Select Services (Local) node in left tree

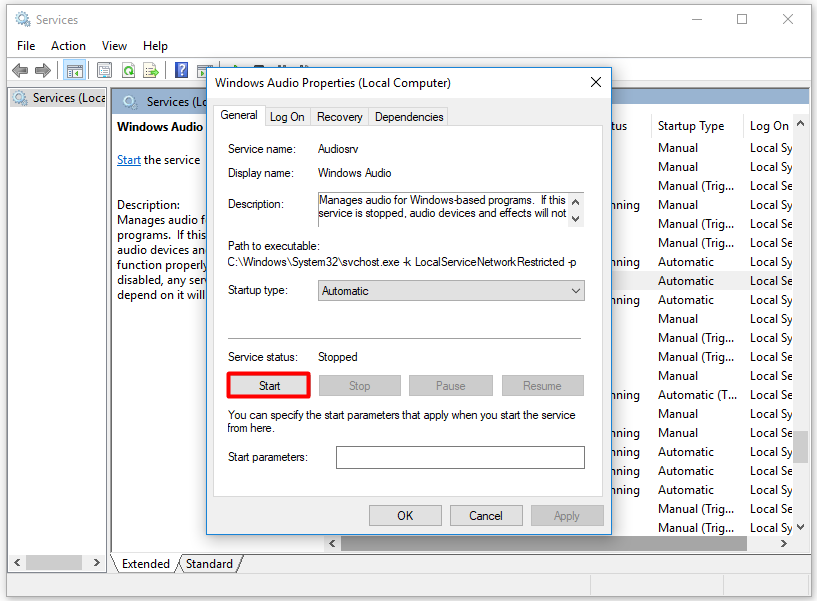(58, 98)
